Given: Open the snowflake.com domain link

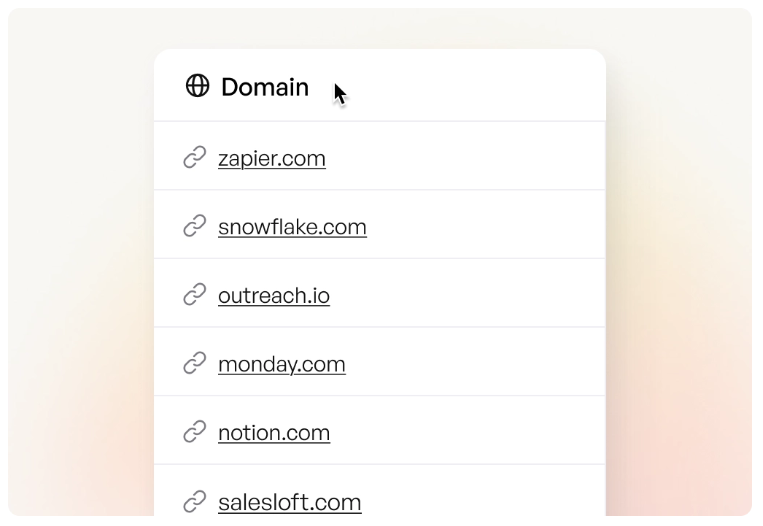Looking at the screenshot, I should [x=292, y=227].
